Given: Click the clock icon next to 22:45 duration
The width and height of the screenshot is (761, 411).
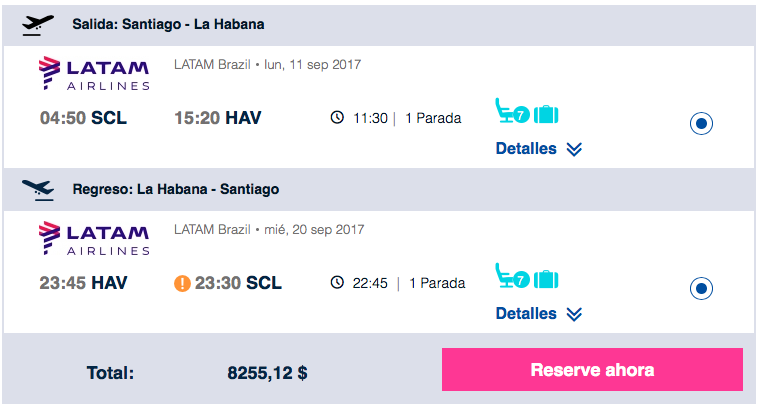Looking at the screenshot, I should click(337, 282).
